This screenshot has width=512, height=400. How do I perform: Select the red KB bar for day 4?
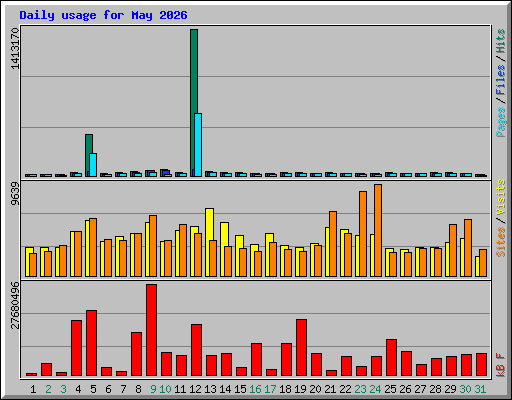click(76, 348)
